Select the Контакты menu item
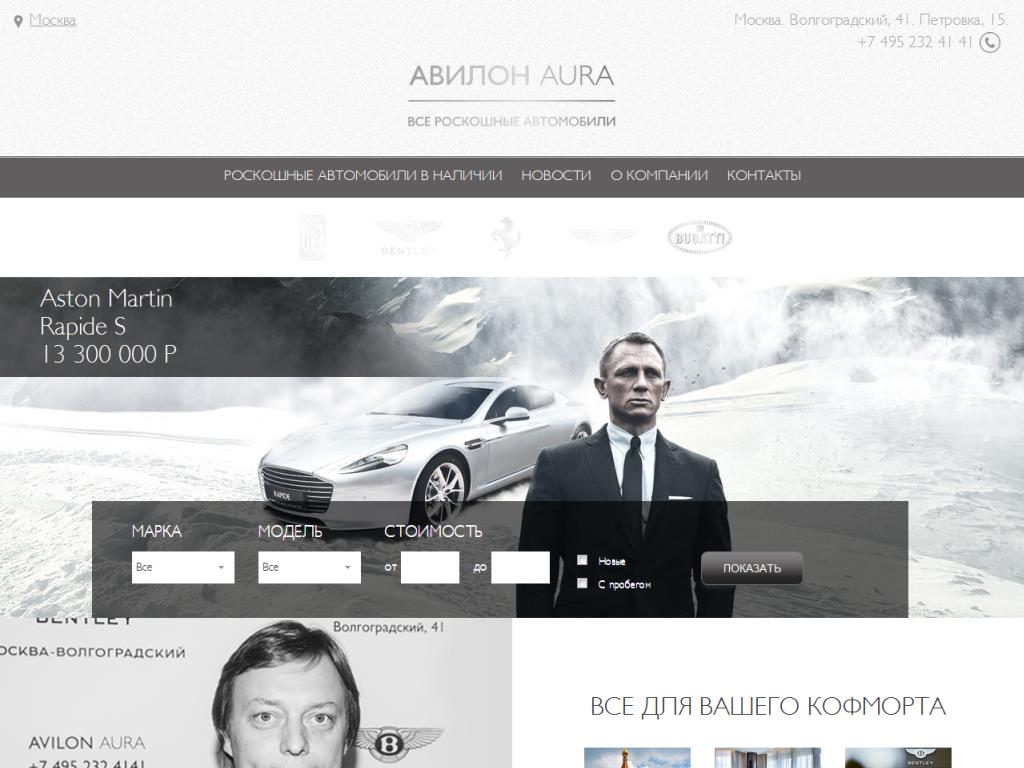 click(764, 175)
